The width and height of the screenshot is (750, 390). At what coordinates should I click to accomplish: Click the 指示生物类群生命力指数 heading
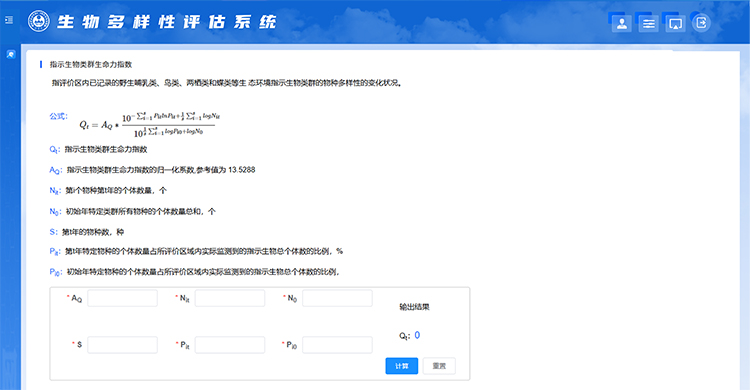click(91, 65)
